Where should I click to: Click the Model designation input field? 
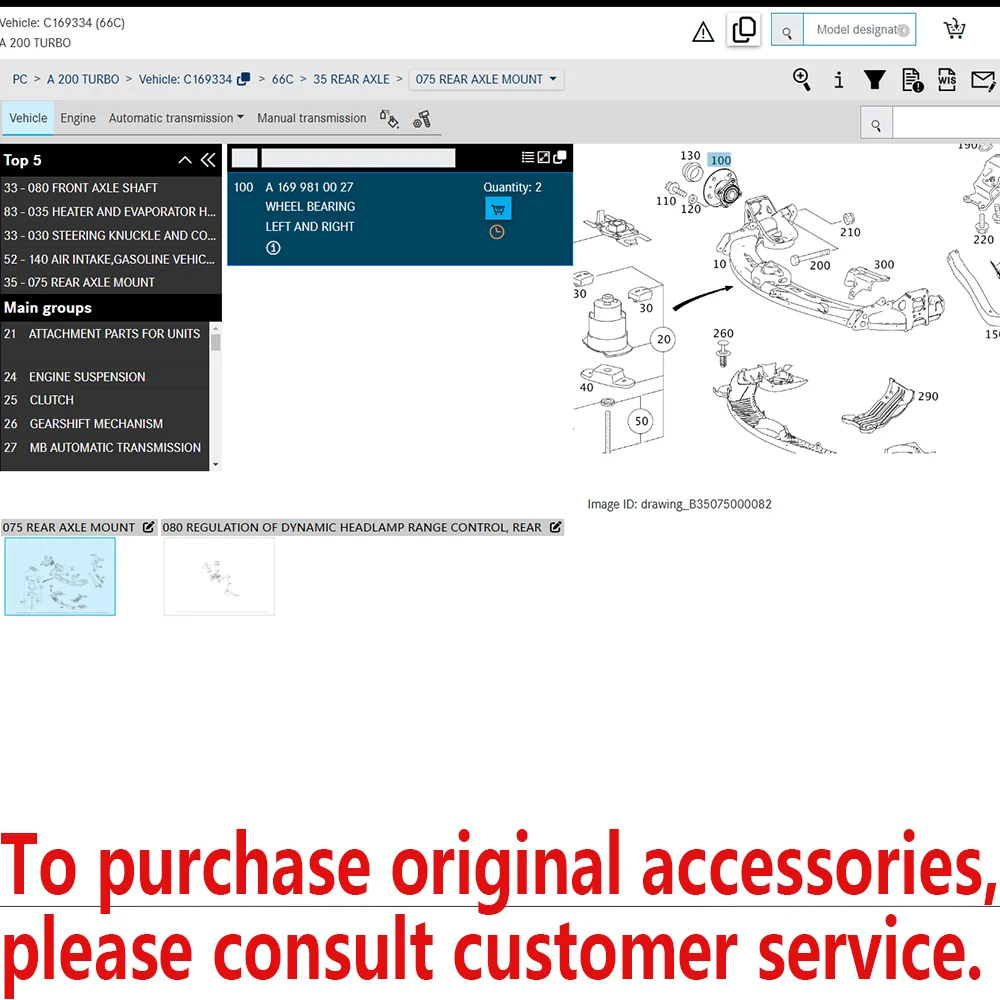pyautogui.click(x=859, y=30)
